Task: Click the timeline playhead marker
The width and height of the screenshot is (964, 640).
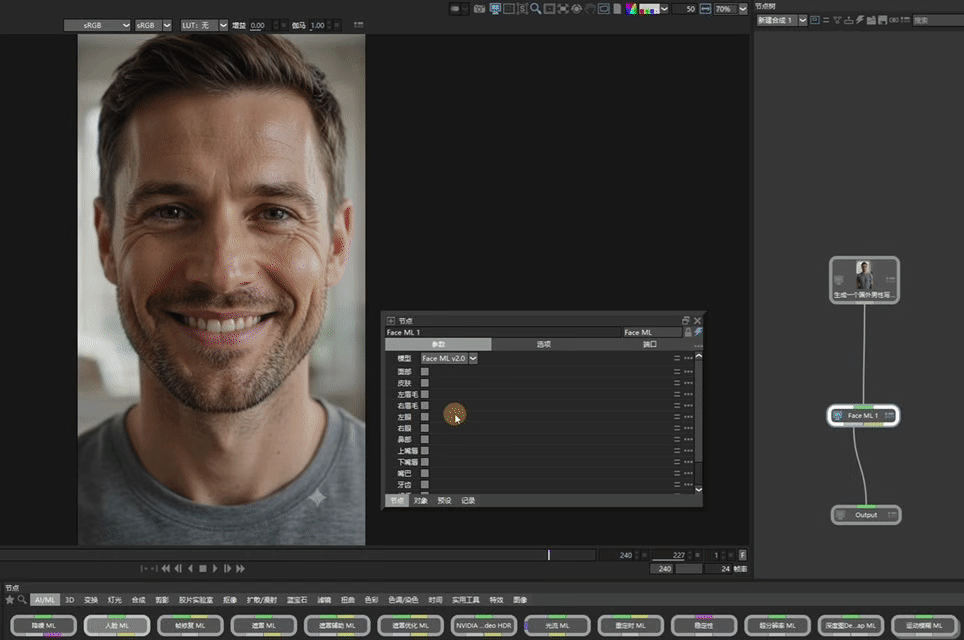Action: (x=548, y=555)
